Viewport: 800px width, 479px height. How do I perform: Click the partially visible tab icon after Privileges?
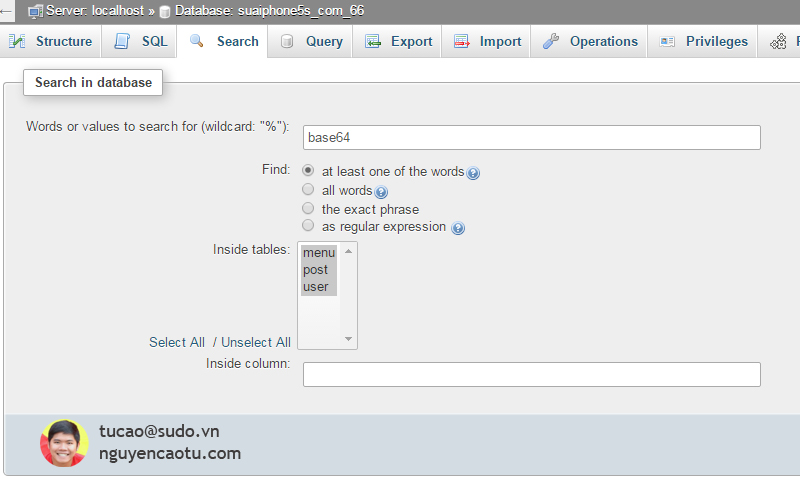click(778, 41)
